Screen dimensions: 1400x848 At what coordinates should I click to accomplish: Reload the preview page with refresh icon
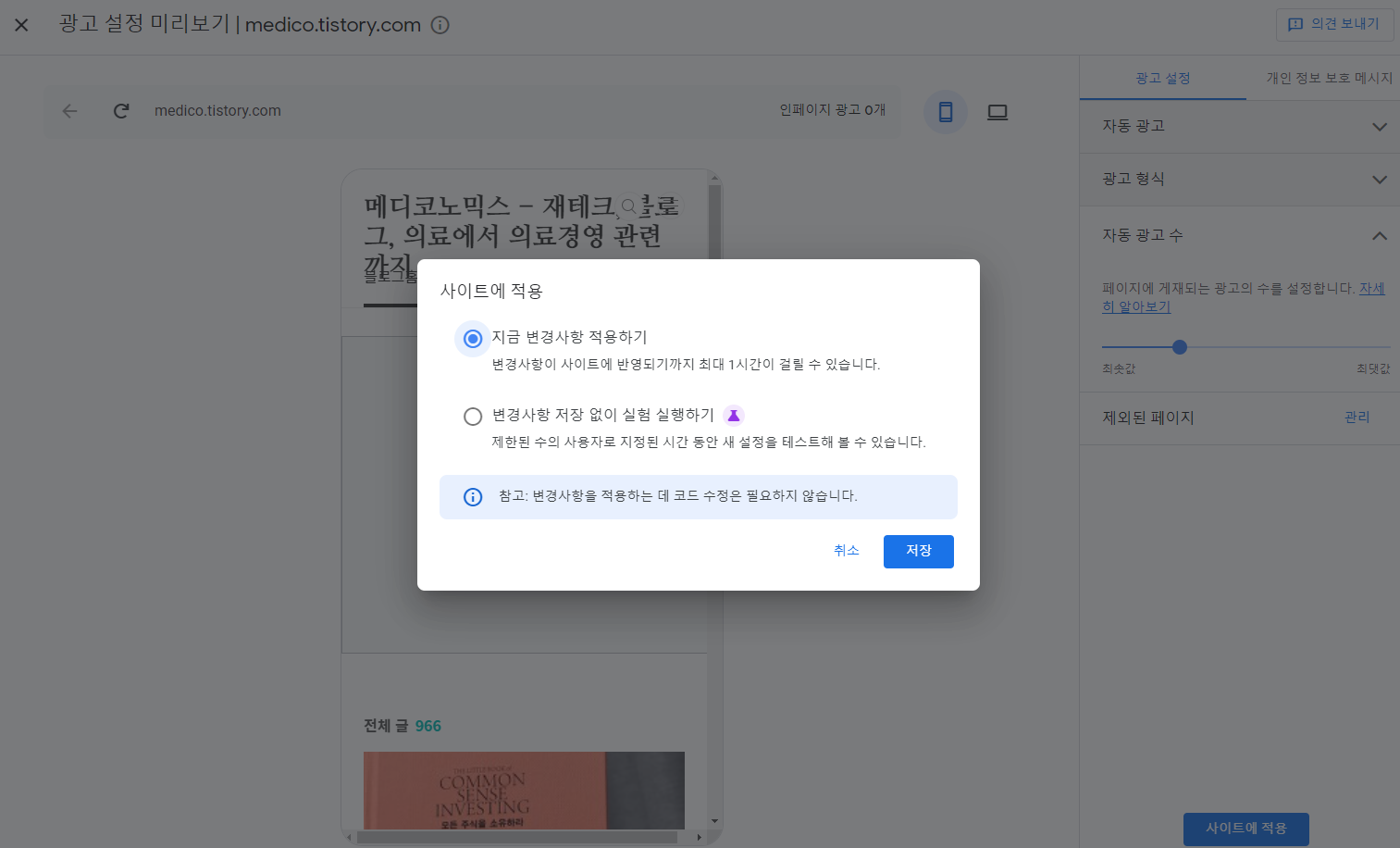pos(121,111)
